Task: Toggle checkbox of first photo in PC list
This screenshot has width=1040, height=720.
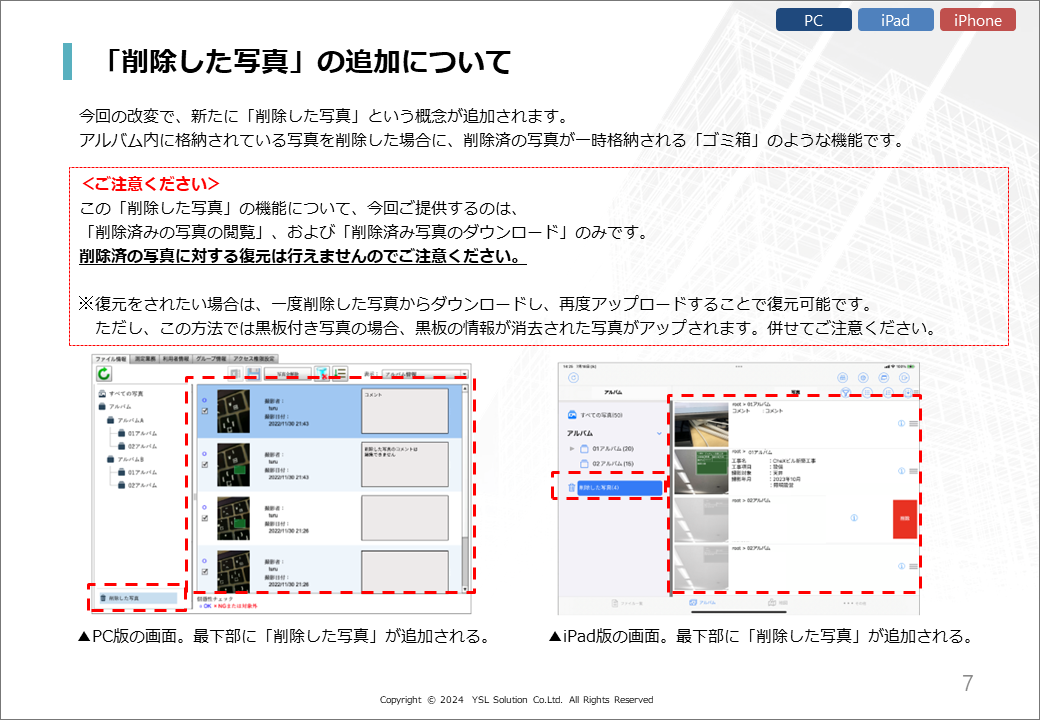Action: (x=205, y=411)
